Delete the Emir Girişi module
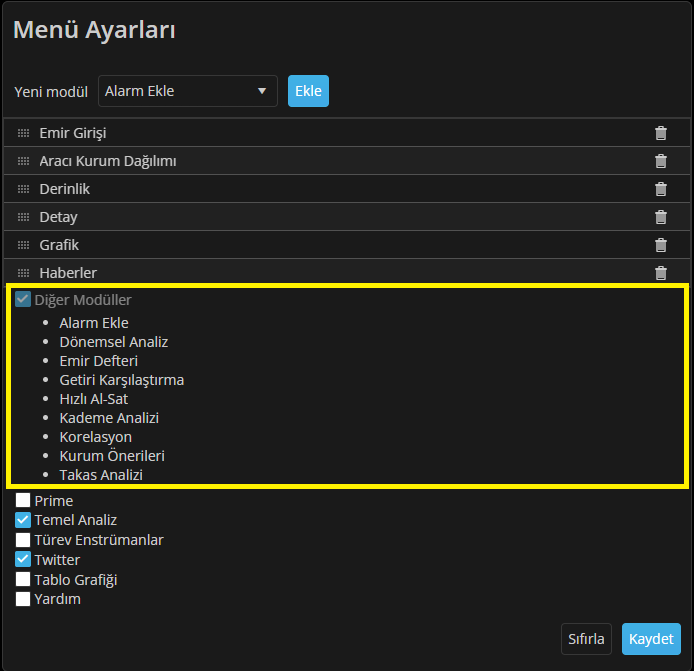The height and width of the screenshot is (671, 694). [660, 133]
